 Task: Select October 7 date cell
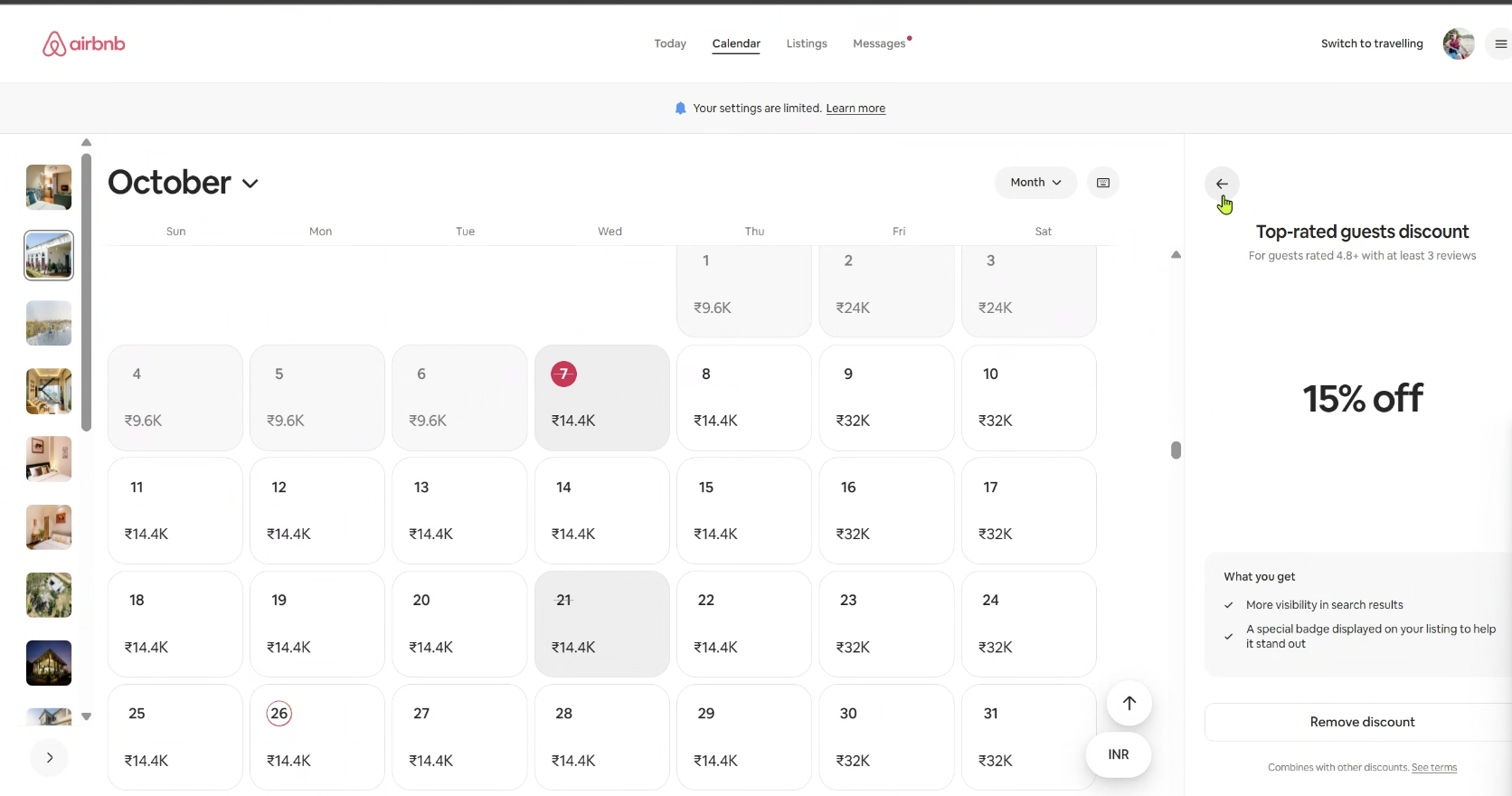[x=602, y=398]
